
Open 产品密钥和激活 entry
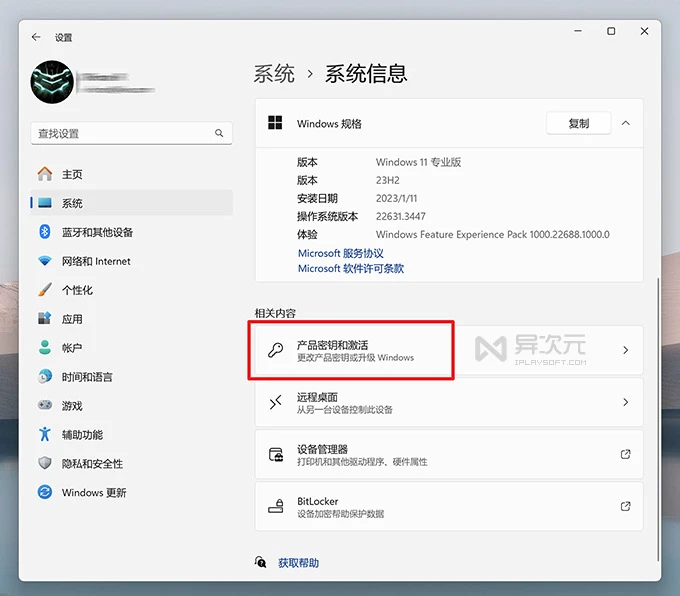pos(449,350)
